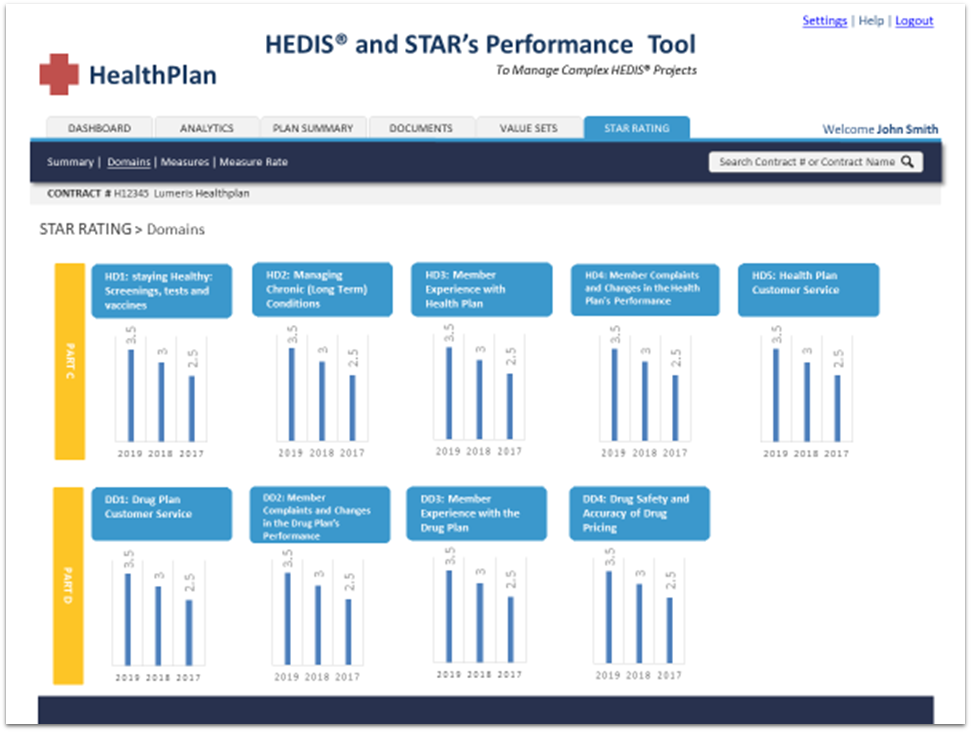Open the Plan Summary tab
The height and width of the screenshot is (732, 971).
coord(313,128)
